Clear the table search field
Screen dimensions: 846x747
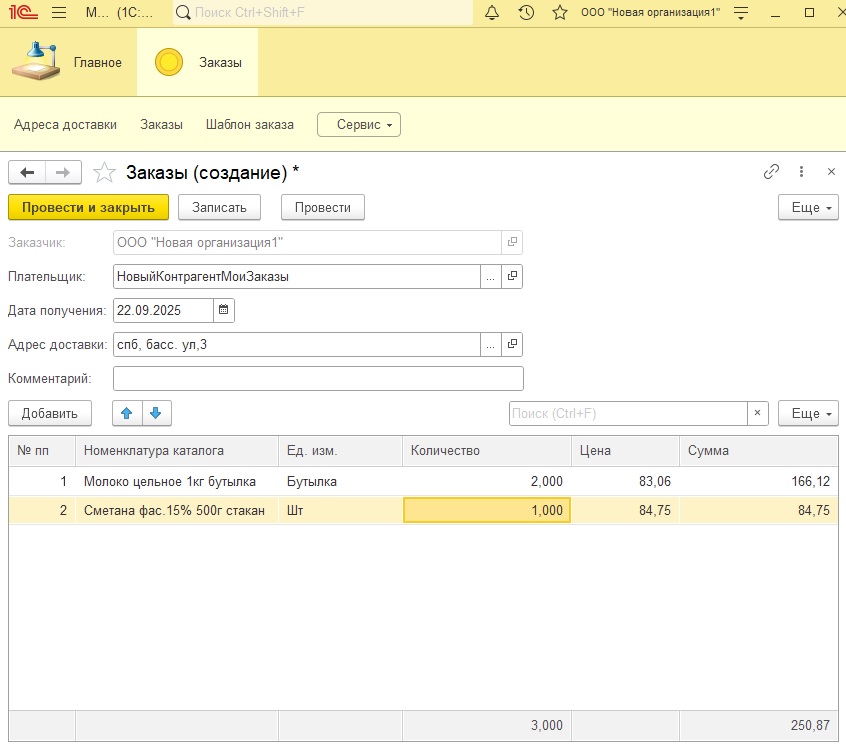point(758,413)
